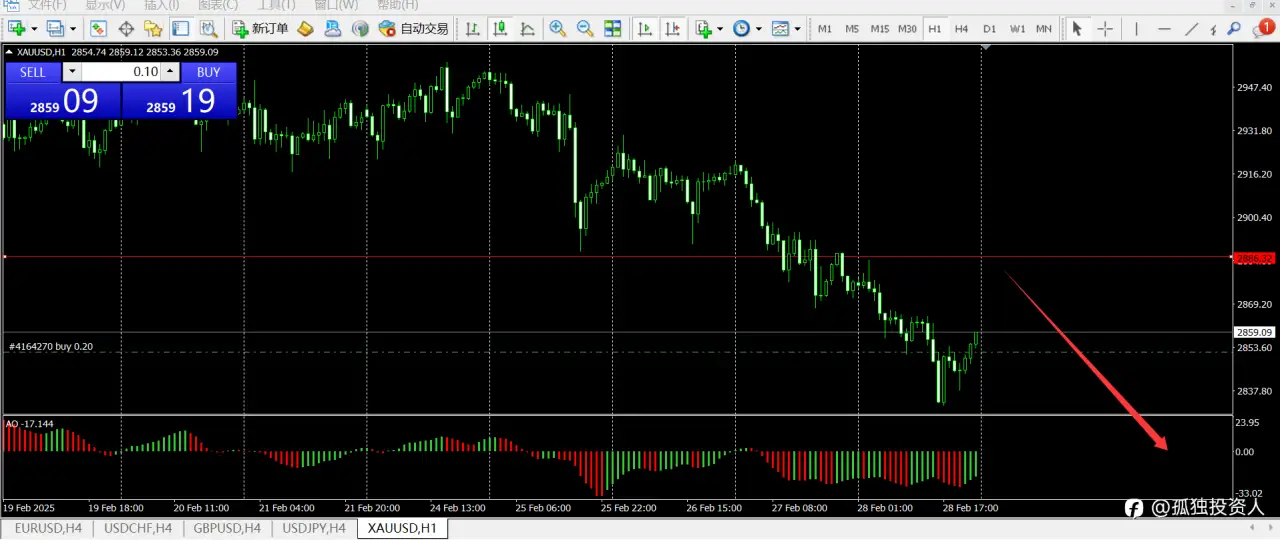Open the Market Watch panel icon
This screenshot has width=1280, height=540.
pyautogui.click(x=98, y=29)
